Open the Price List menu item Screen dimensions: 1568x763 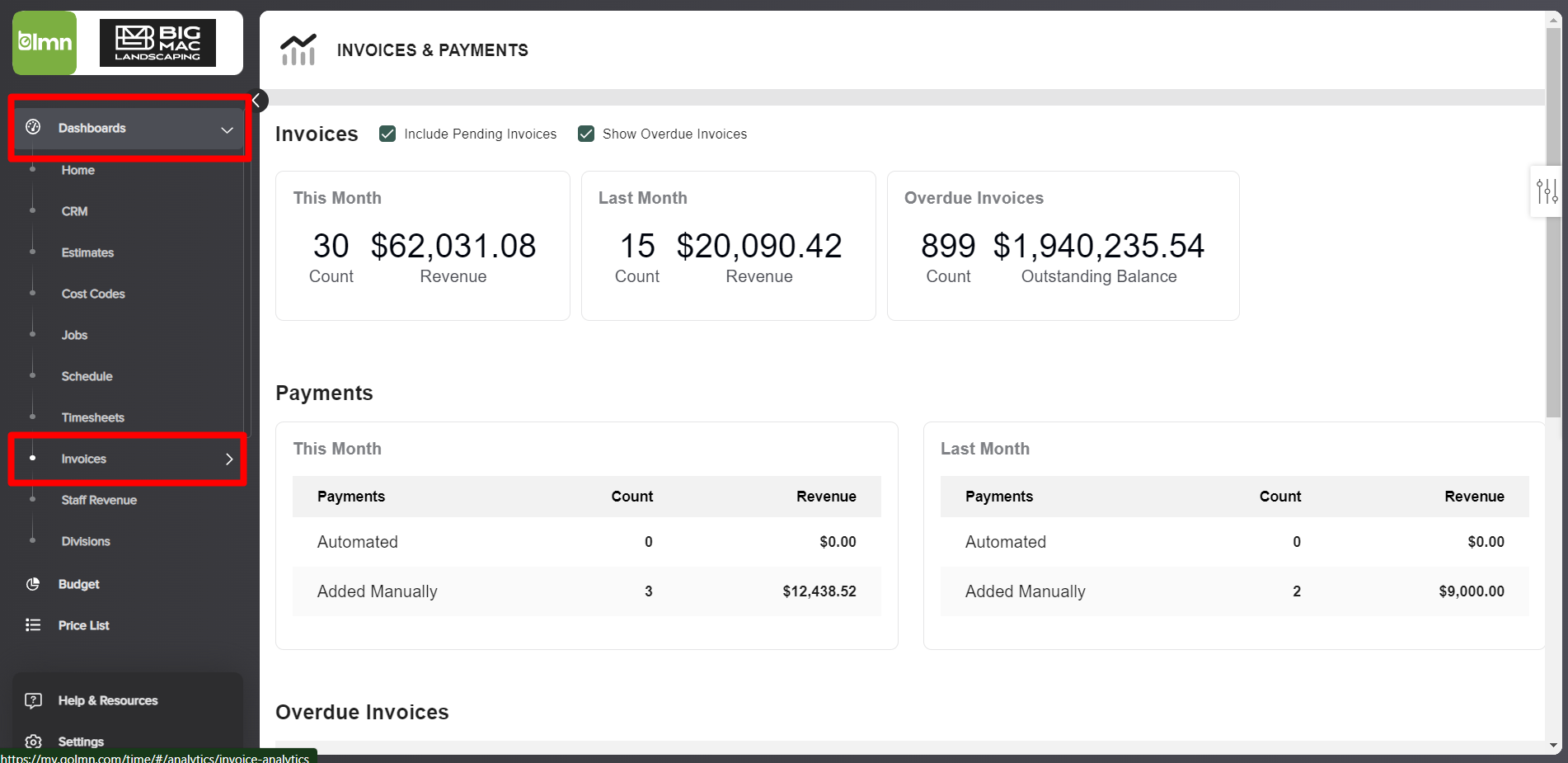click(84, 625)
